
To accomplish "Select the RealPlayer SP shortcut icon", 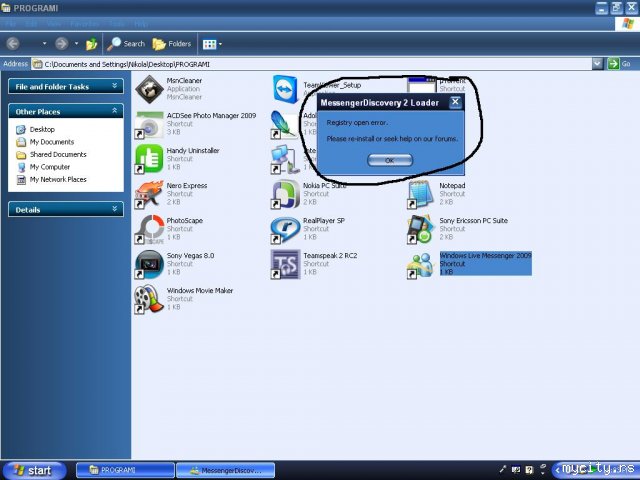I will coord(285,229).
